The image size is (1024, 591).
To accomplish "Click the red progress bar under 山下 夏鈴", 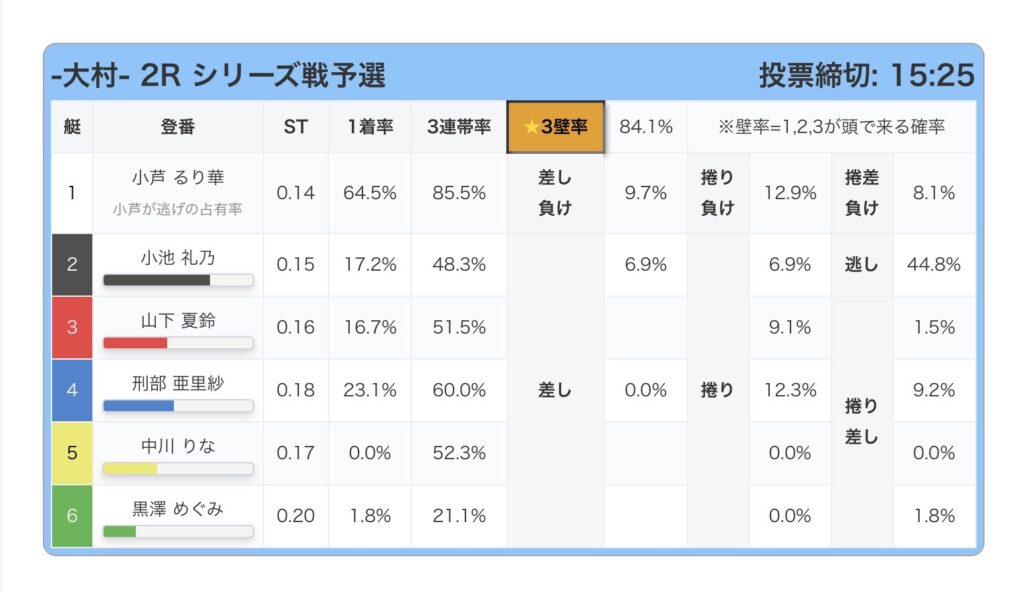I will click(x=178, y=343).
